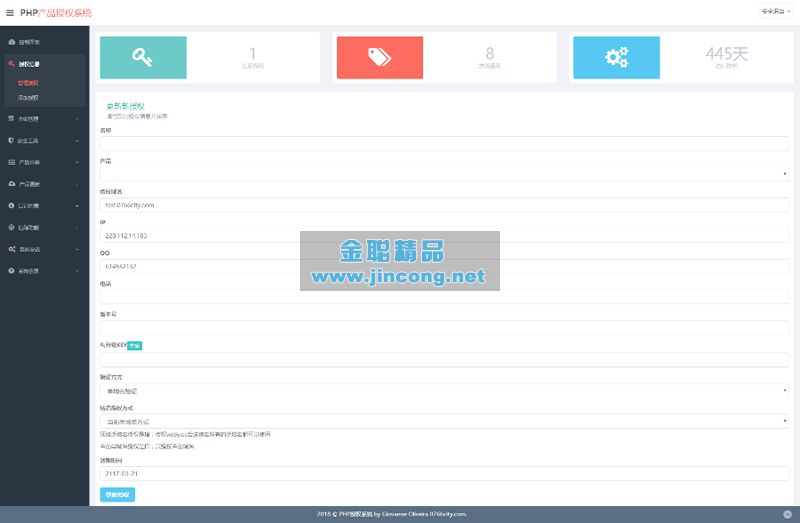Screen dimensions: 800x523
Task: Open the user account dropdown at top right
Action: (x=776, y=11)
